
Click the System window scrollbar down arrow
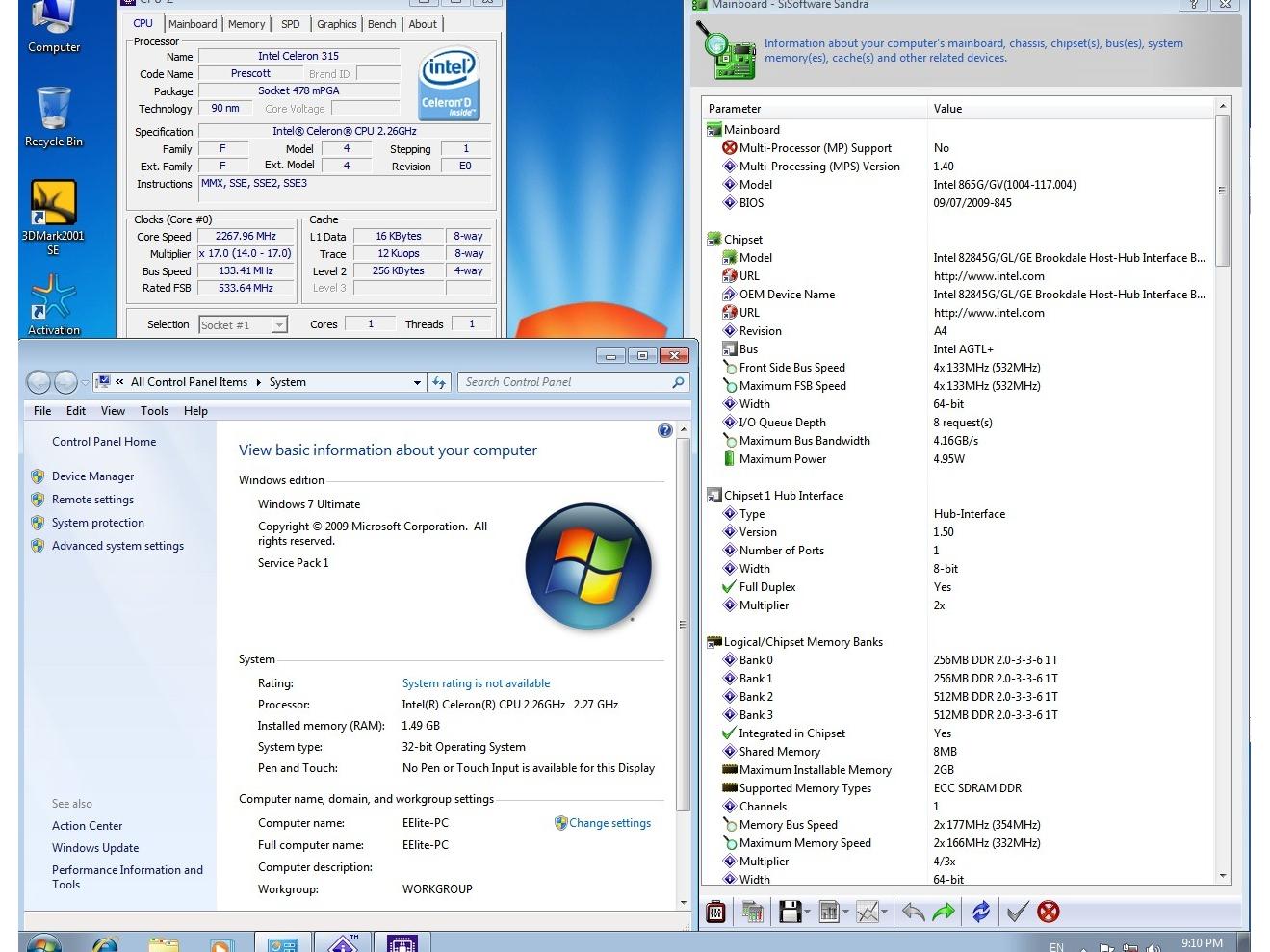point(684,903)
